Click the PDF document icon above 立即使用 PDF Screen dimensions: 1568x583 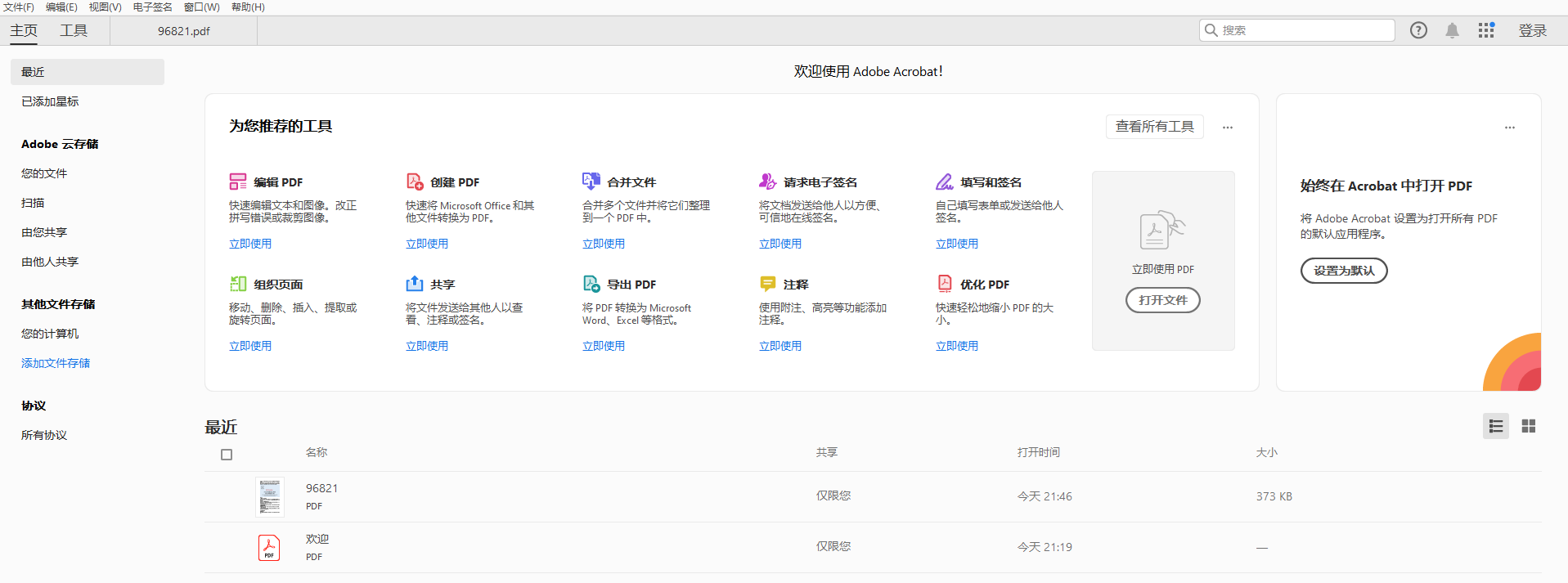tap(1162, 230)
